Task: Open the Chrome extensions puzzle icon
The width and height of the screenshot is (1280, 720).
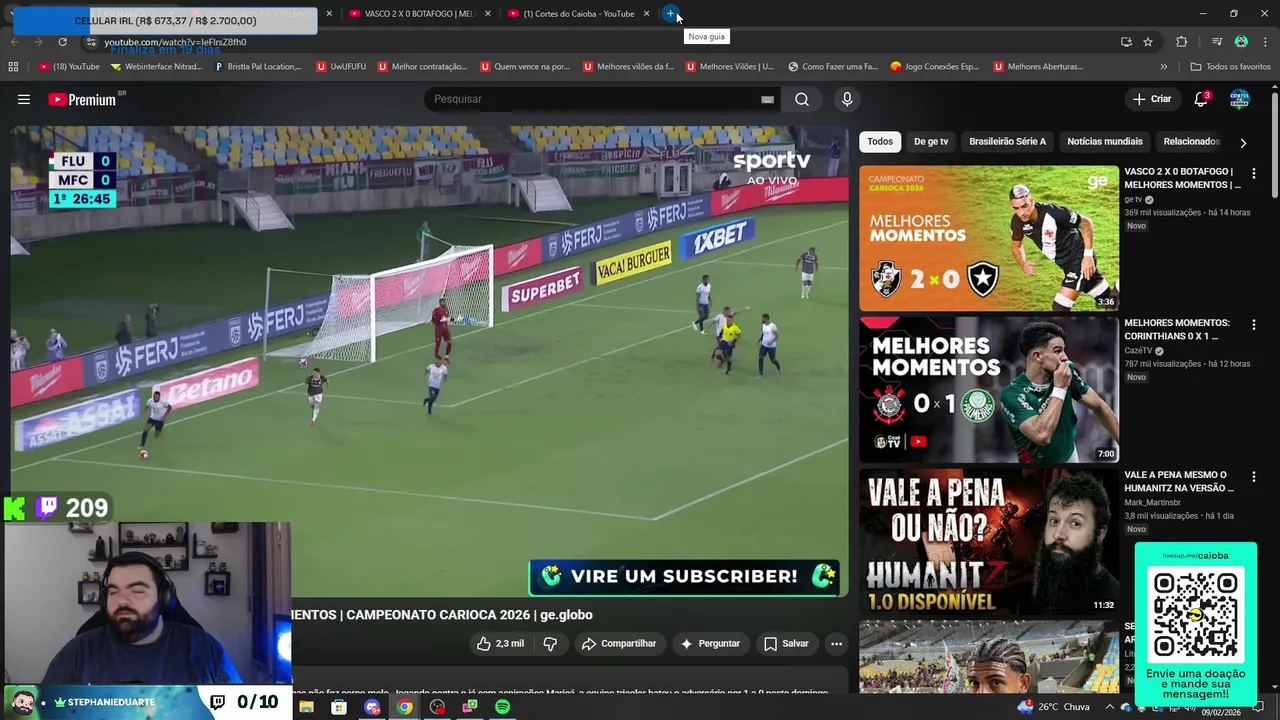Action: pos(1182,42)
